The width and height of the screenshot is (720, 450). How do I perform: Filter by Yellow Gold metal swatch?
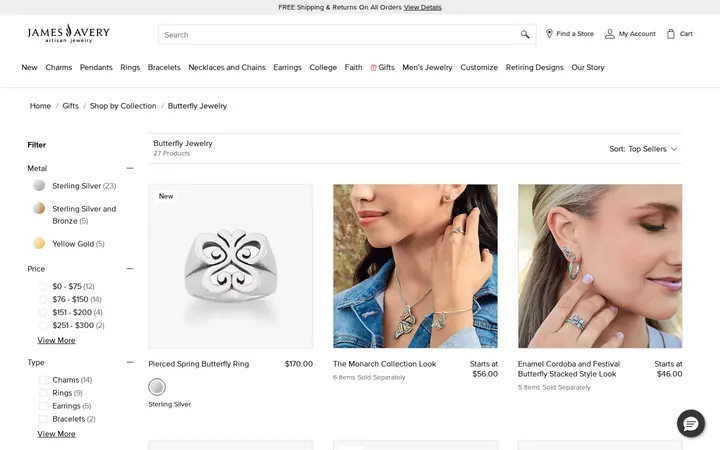click(x=39, y=243)
